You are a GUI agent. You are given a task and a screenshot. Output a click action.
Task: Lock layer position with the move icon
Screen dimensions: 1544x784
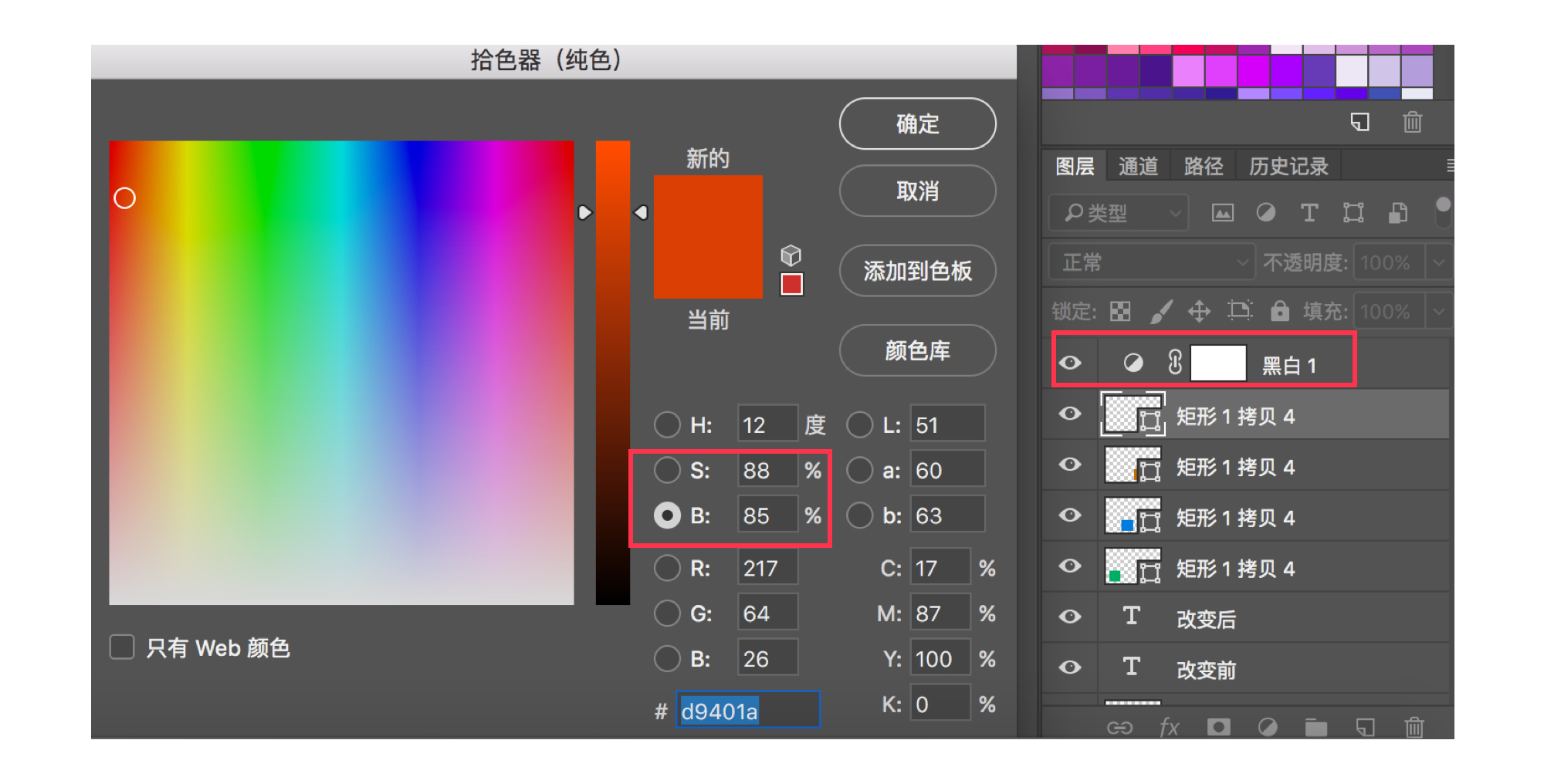click(x=1199, y=311)
